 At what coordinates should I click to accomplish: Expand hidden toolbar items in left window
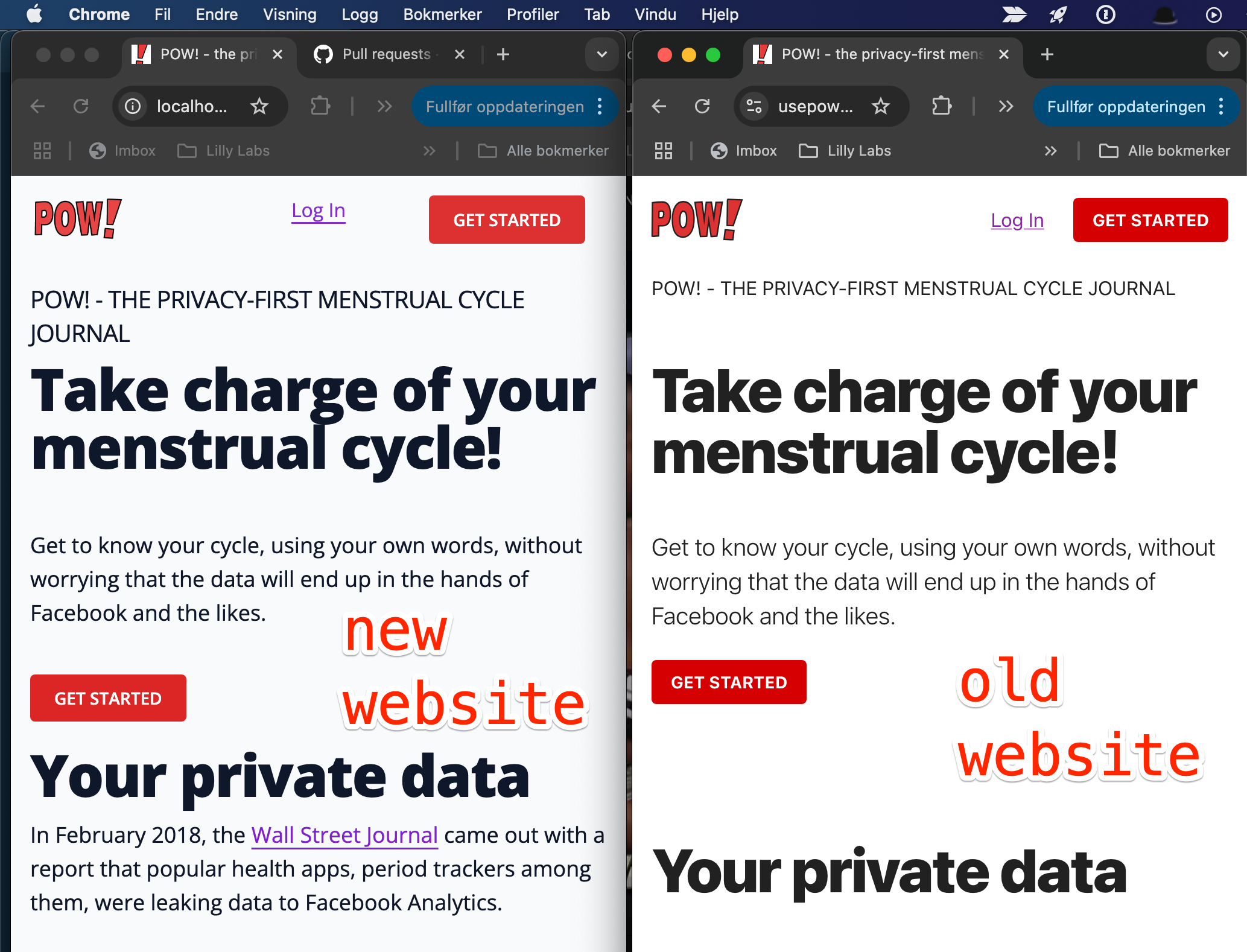point(384,107)
